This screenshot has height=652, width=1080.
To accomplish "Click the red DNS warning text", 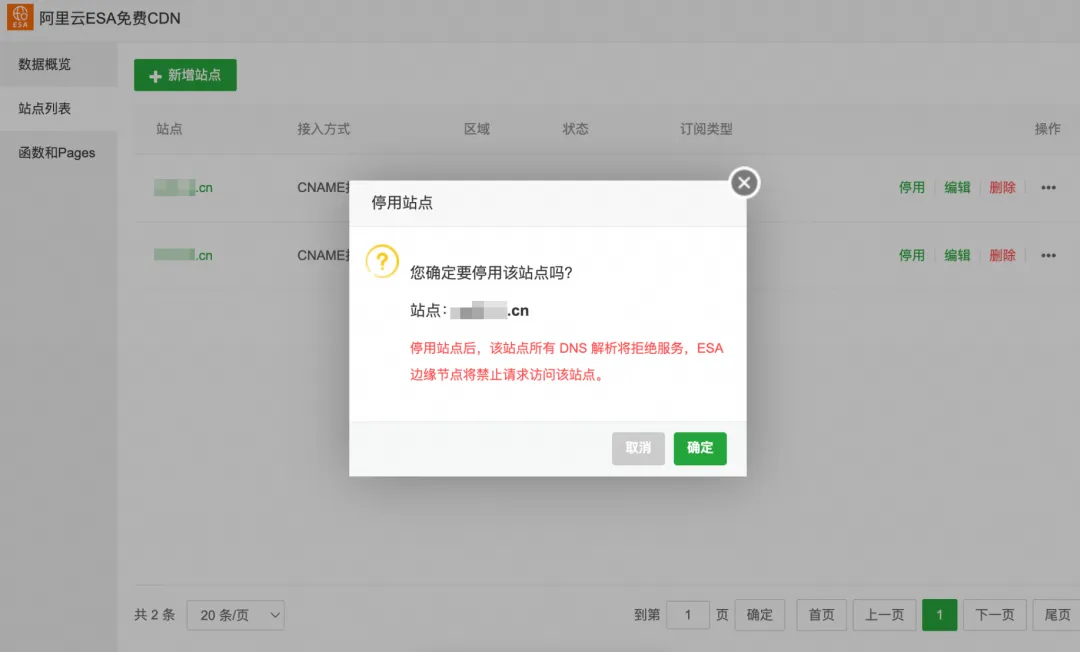I will 566,361.
